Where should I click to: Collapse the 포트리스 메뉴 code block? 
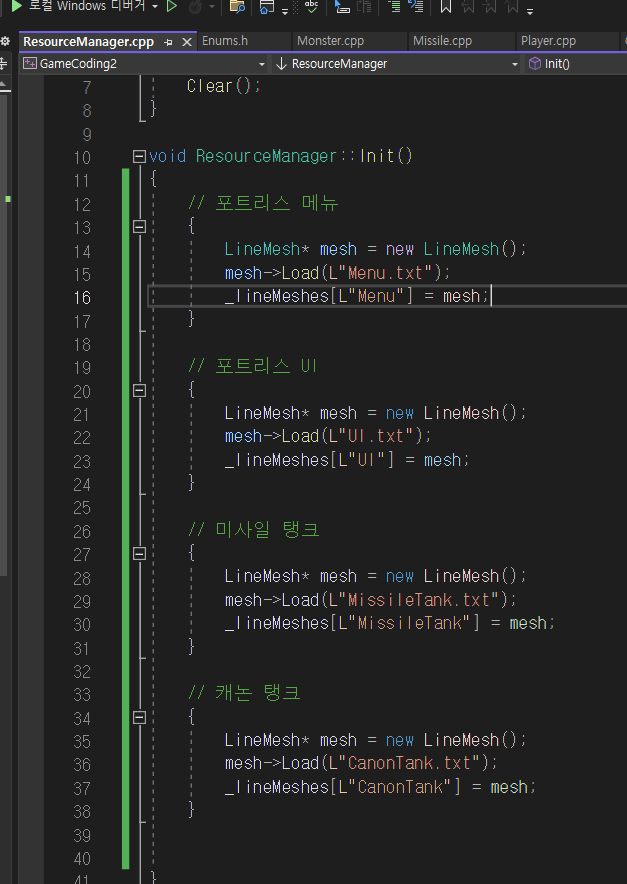(139, 227)
